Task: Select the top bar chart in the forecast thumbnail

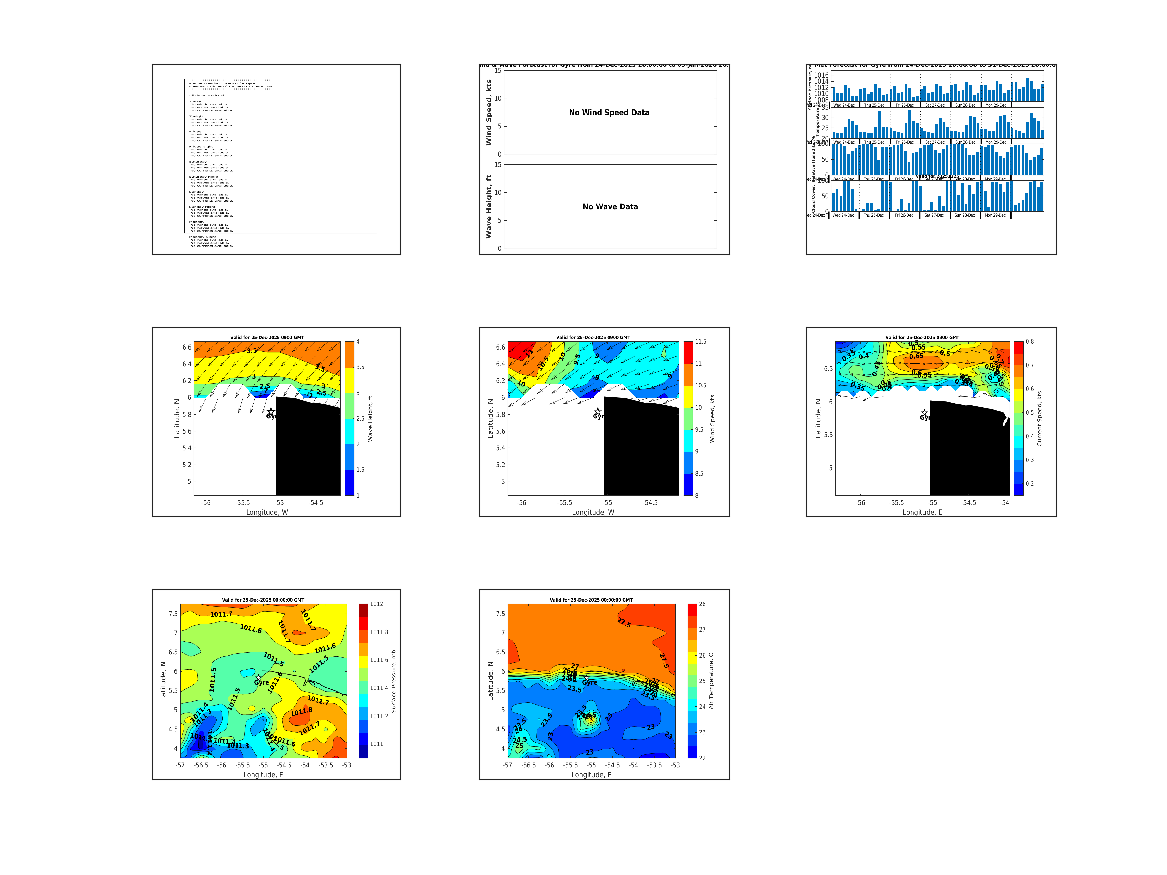Action: (x=930, y=88)
